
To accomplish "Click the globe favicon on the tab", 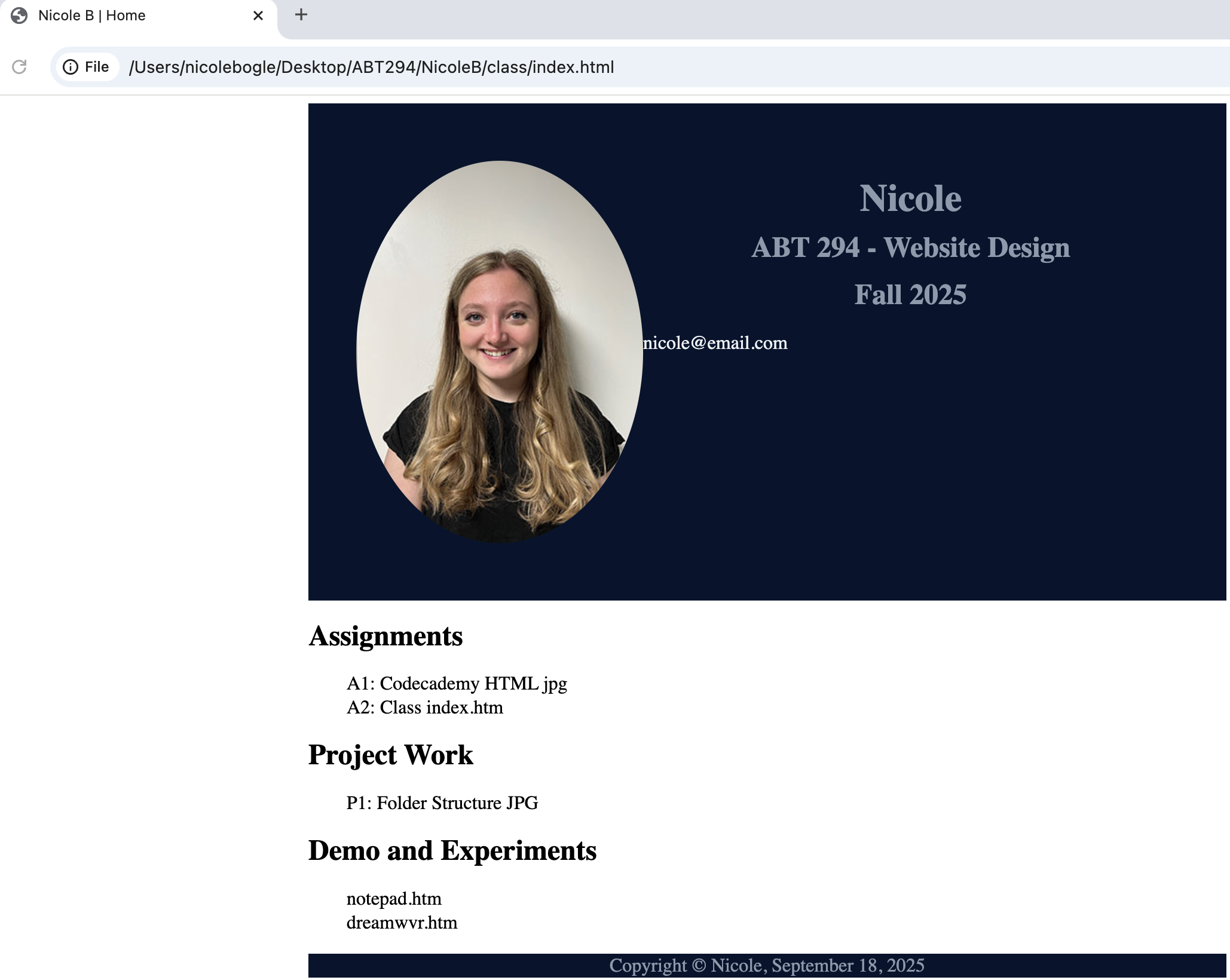I will point(19,16).
